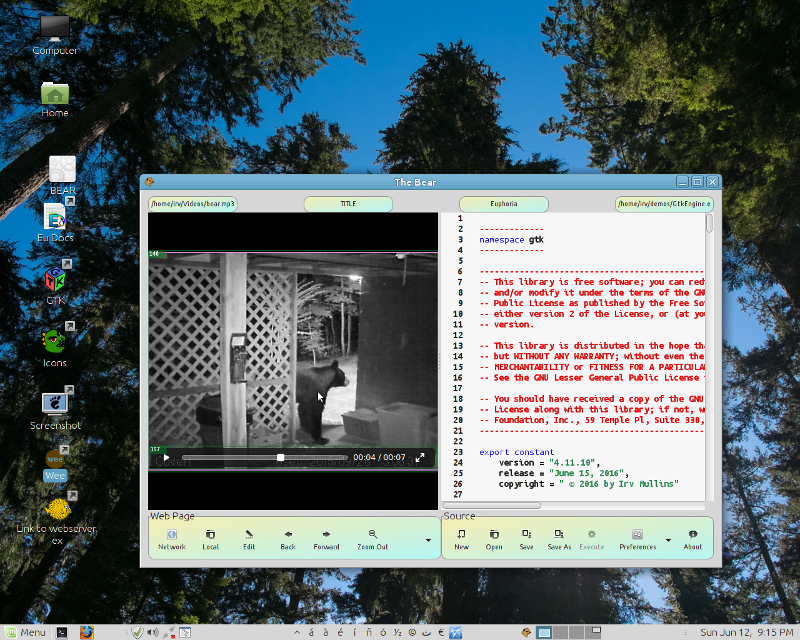The height and width of the screenshot is (640, 800).
Task: Click the video seek bar handle
Action: pos(281,458)
